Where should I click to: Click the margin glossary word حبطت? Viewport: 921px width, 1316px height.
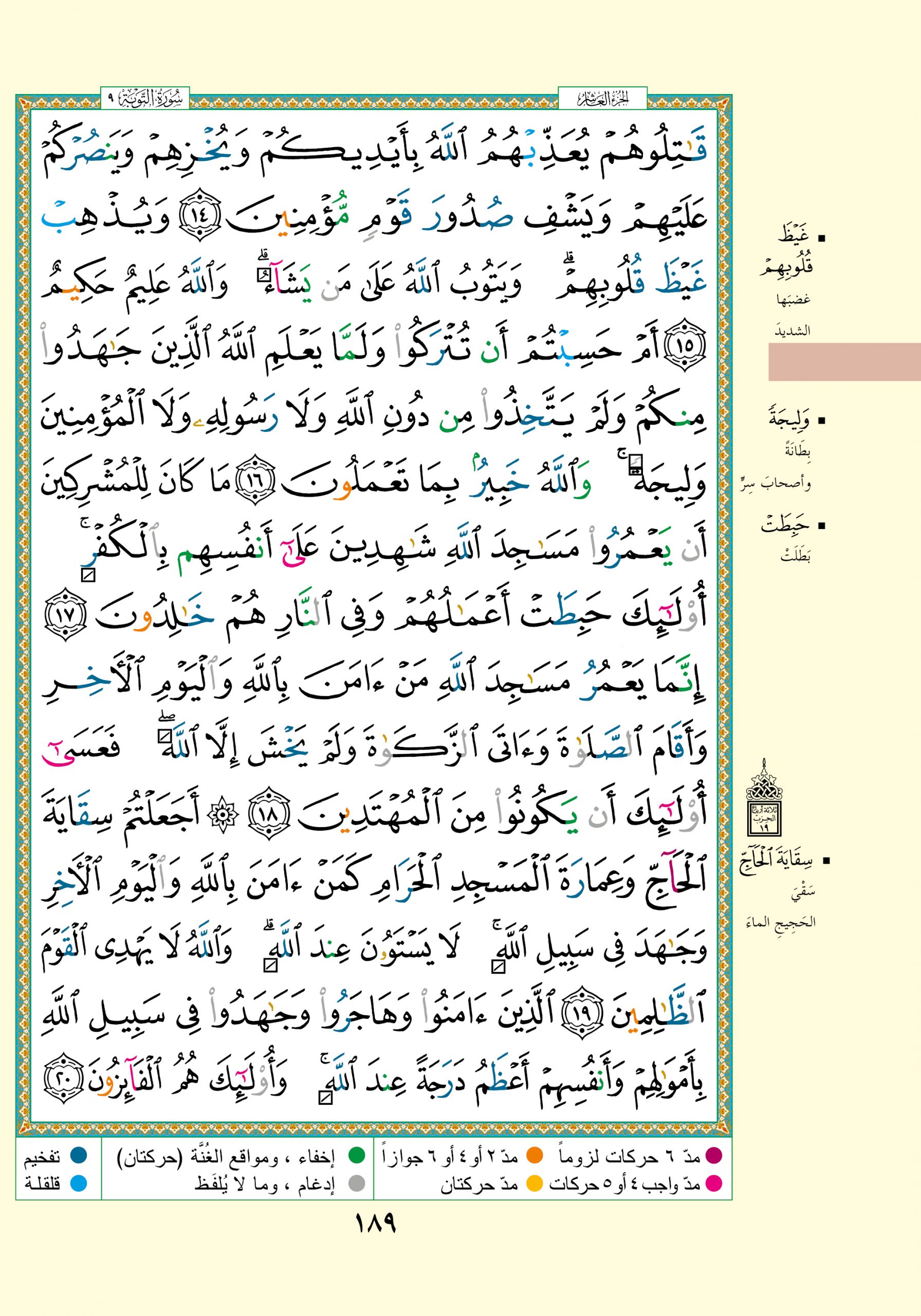point(785,524)
